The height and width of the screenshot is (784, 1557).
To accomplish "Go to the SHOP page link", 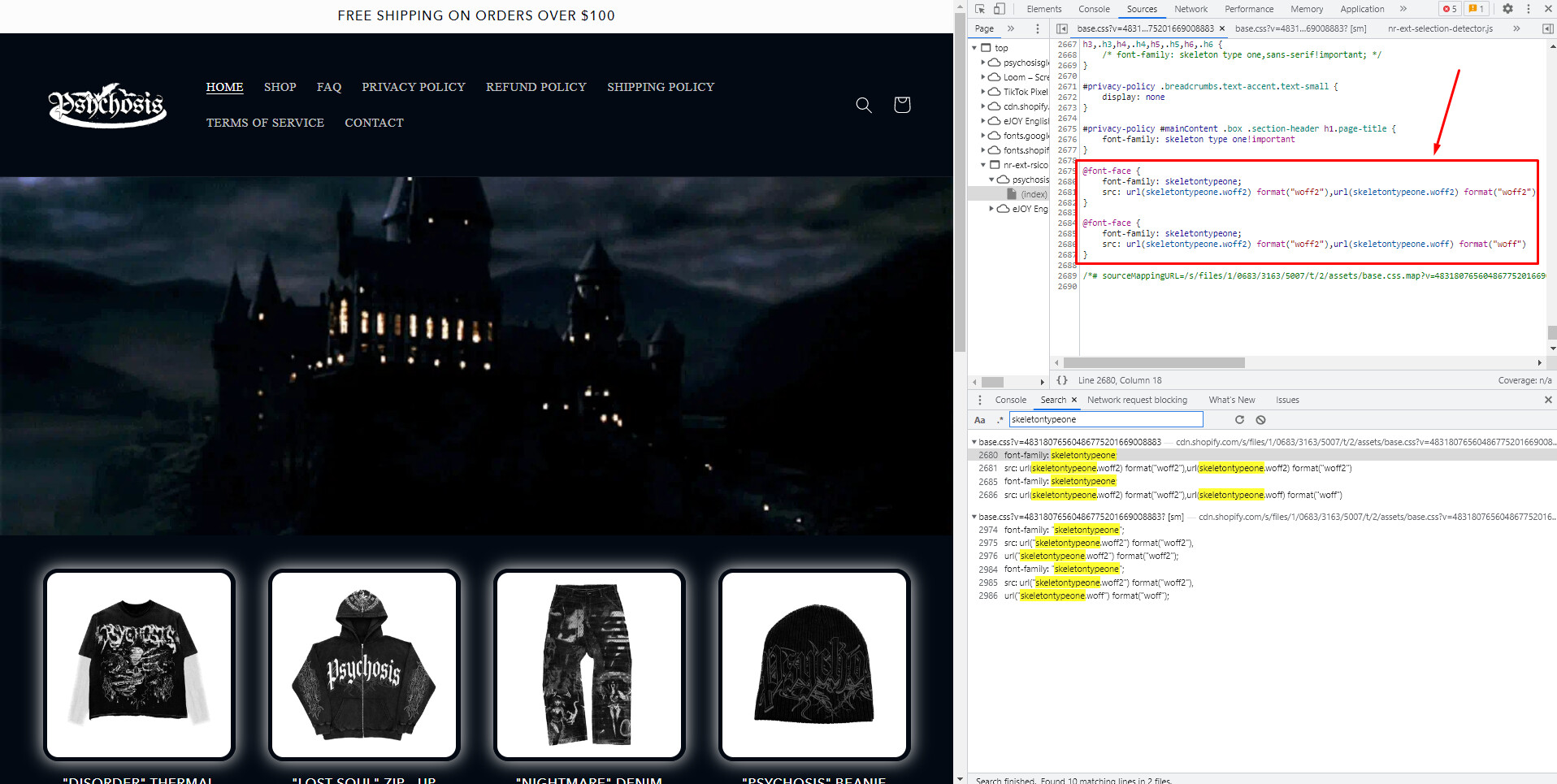I will tap(280, 87).
